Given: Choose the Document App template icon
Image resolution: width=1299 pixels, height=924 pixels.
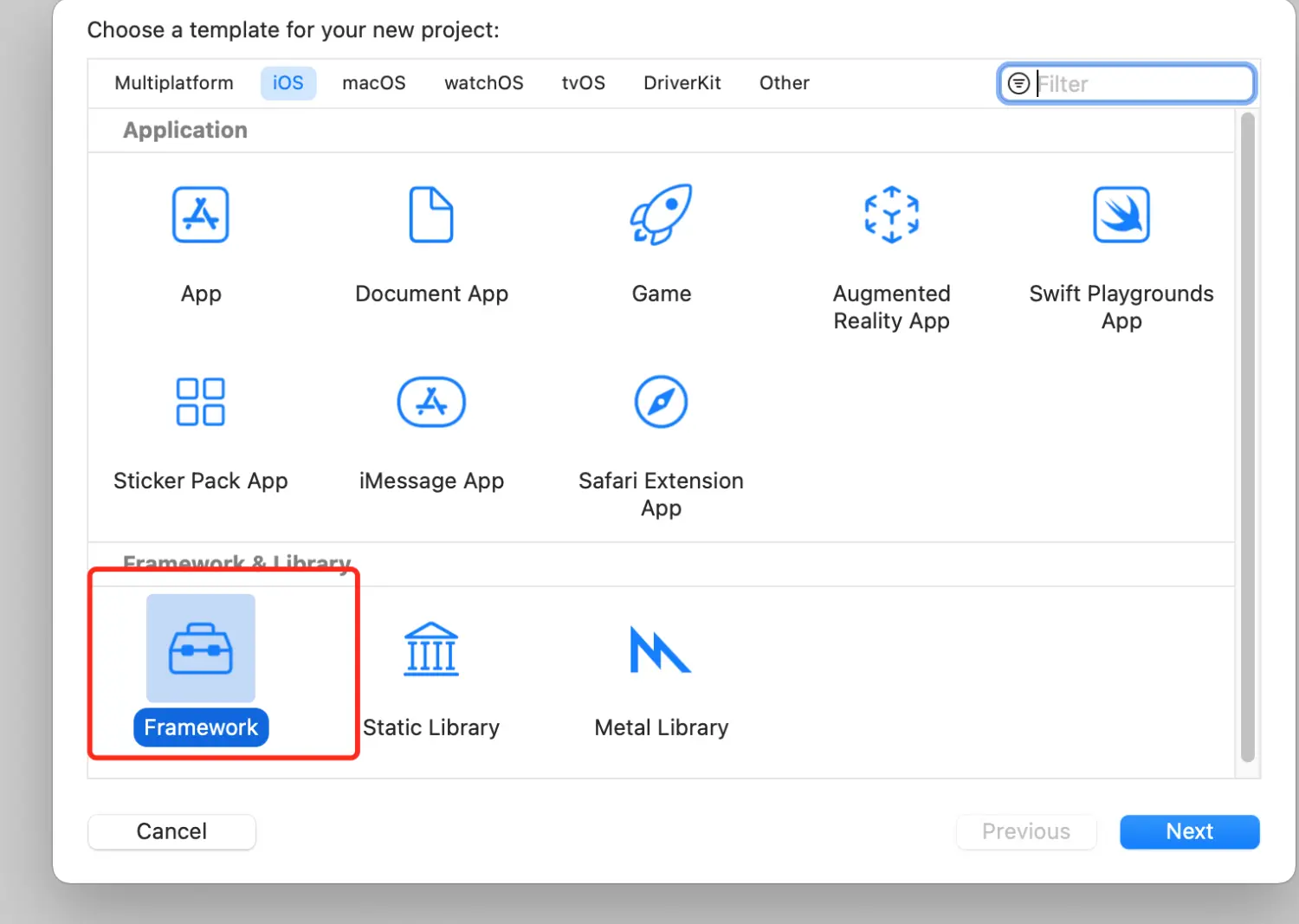Looking at the screenshot, I should click(x=430, y=215).
